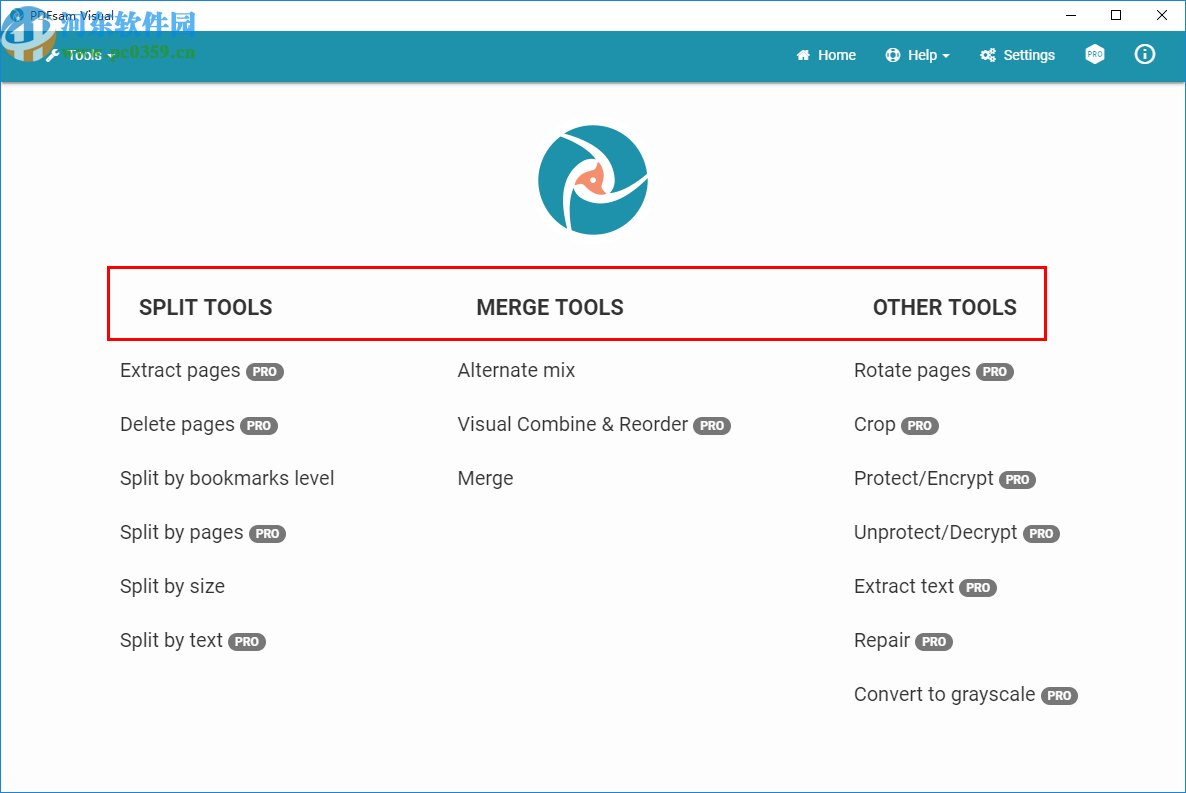The image size is (1186, 793).
Task: Click the house icon next to Home
Action: 803,55
